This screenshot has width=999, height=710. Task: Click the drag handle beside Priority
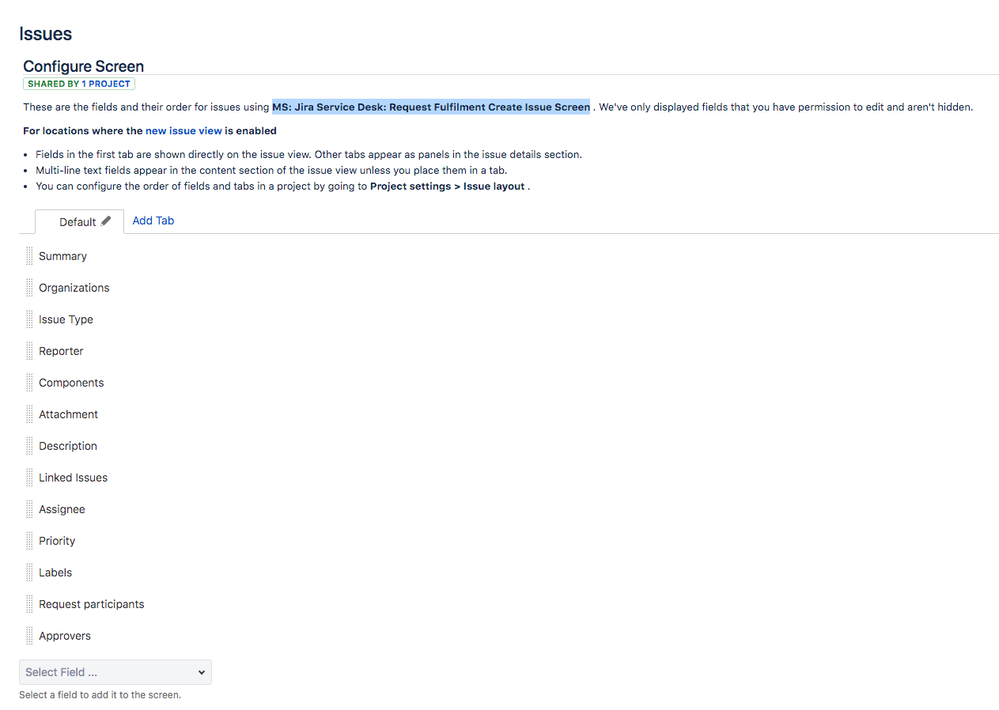tap(29, 540)
